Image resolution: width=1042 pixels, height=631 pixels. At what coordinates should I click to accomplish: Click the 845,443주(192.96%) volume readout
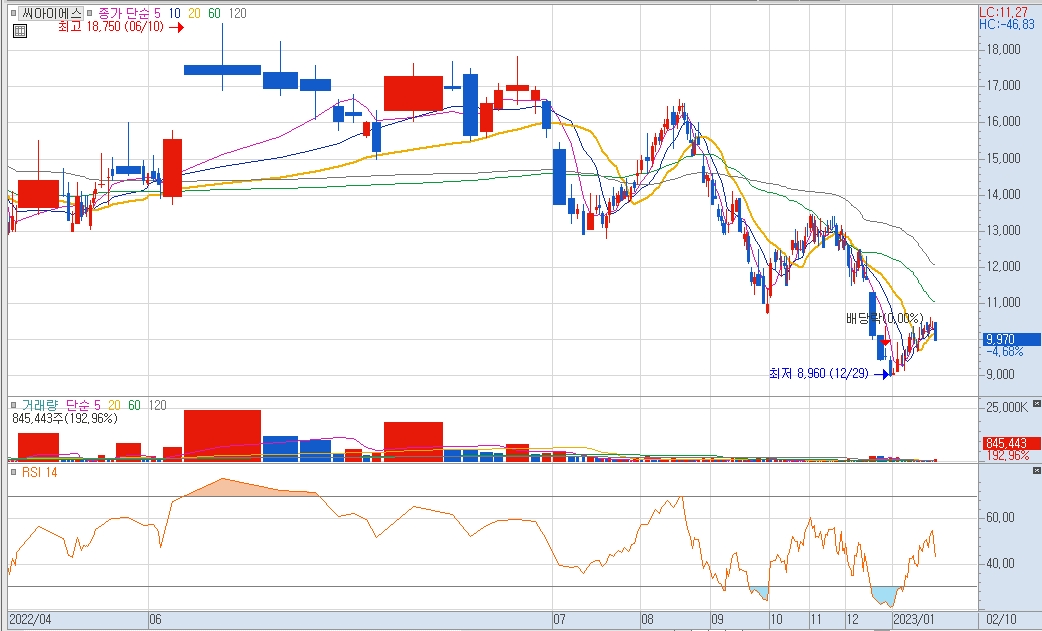tap(64, 418)
